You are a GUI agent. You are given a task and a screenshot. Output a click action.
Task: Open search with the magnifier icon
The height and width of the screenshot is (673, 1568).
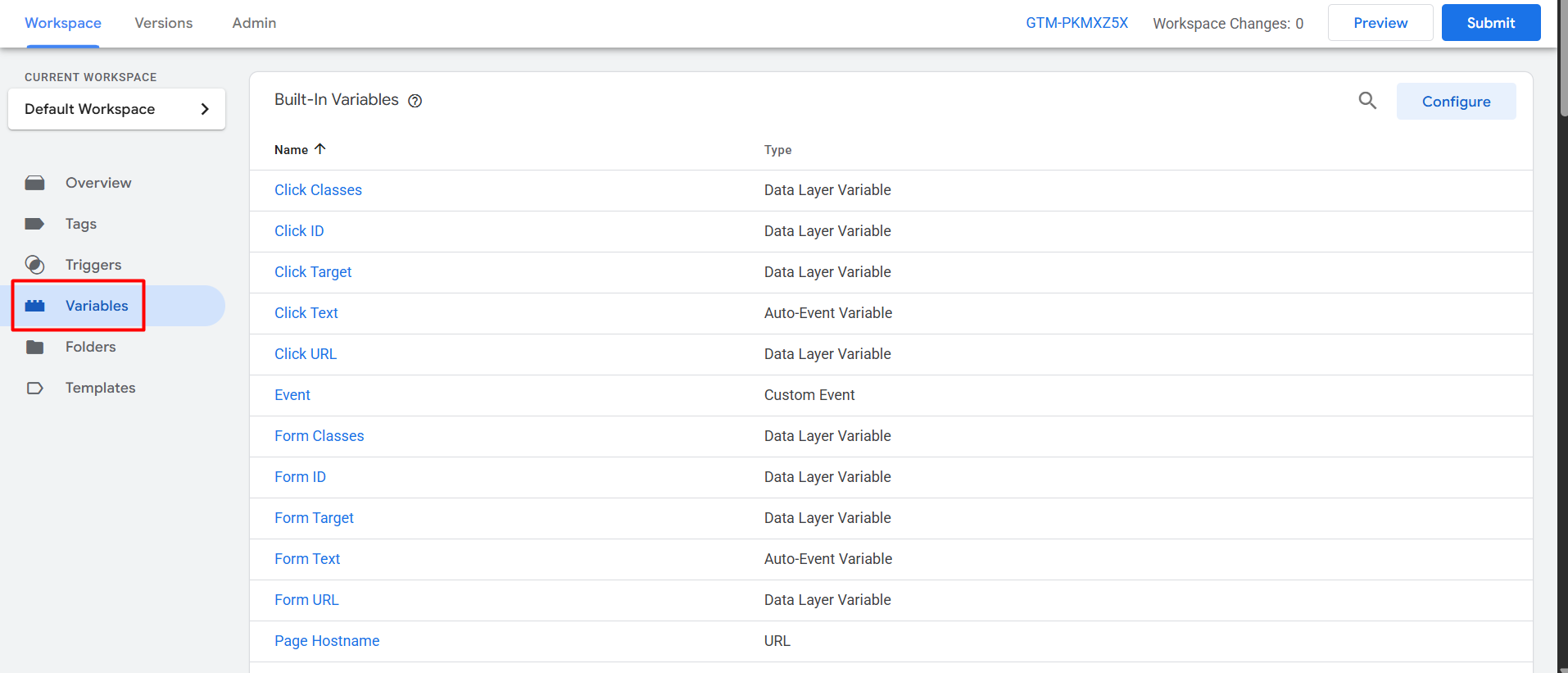coord(1367,101)
